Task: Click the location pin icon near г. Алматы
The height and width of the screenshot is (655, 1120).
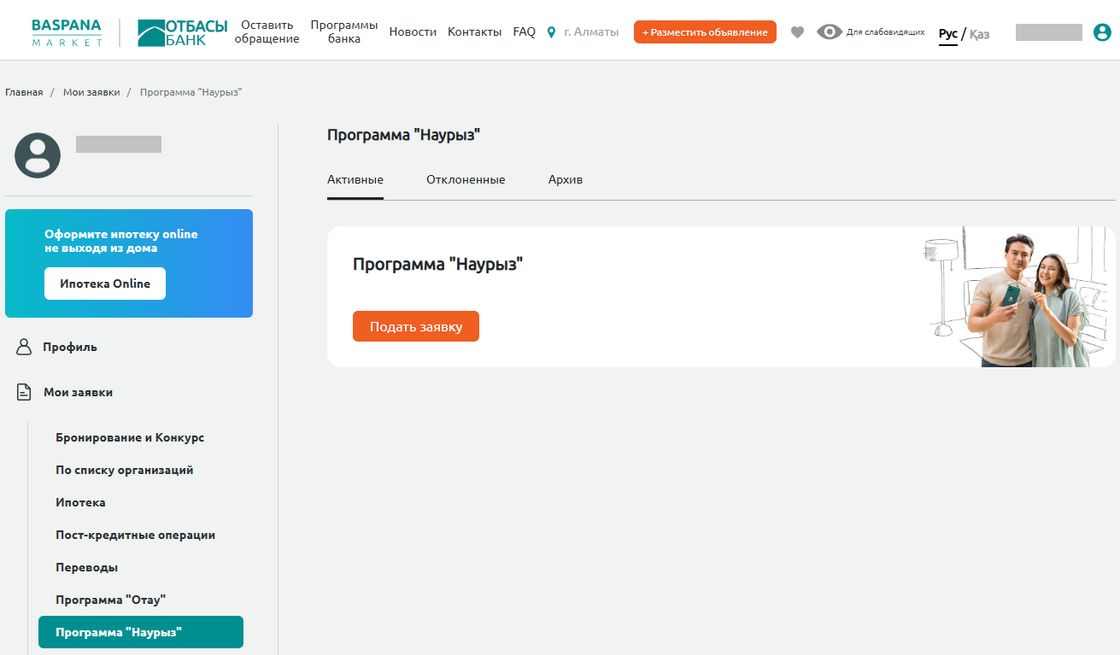Action: click(x=551, y=32)
